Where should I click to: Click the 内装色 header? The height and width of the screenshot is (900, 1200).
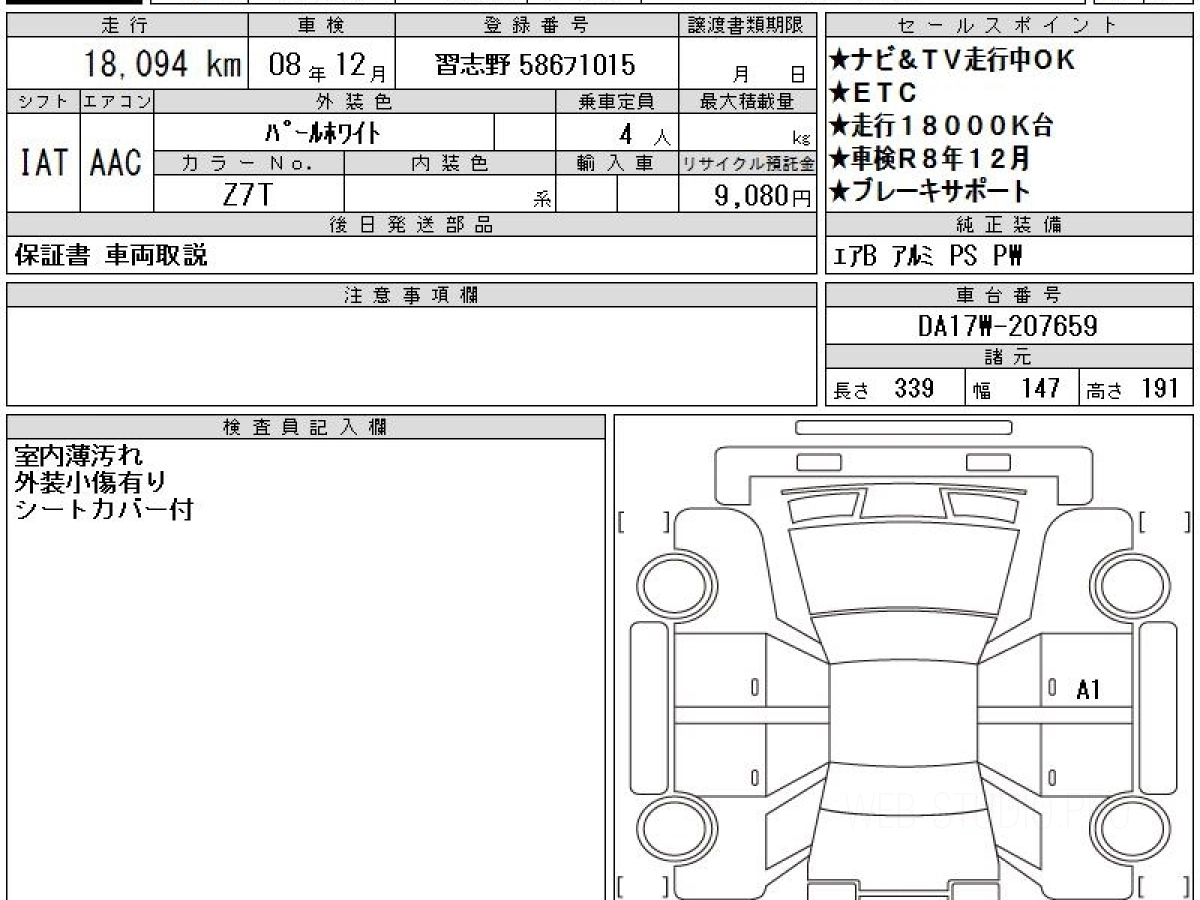pos(449,164)
